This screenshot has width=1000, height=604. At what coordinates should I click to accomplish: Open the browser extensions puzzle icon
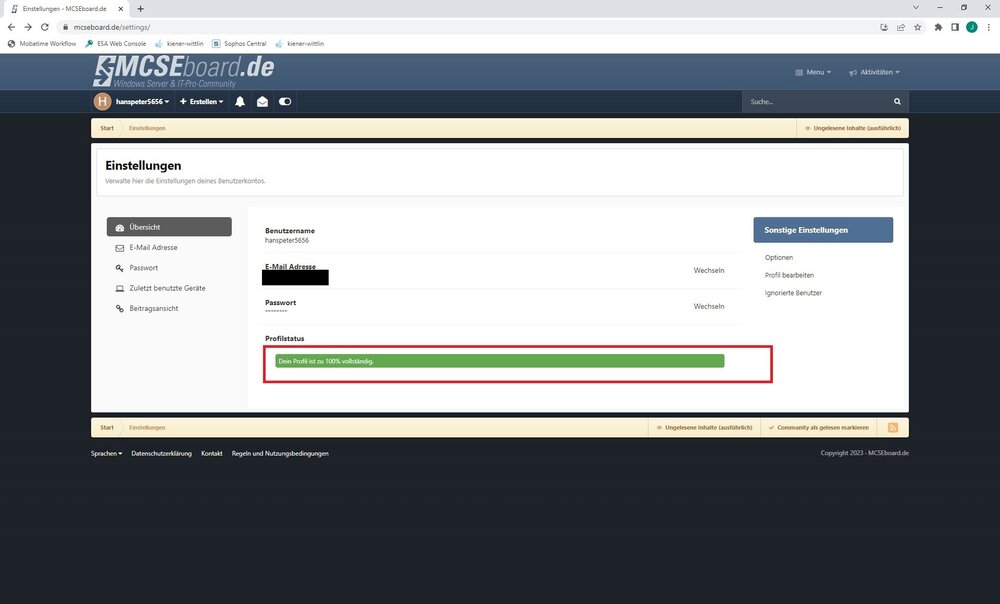coord(938,27)
